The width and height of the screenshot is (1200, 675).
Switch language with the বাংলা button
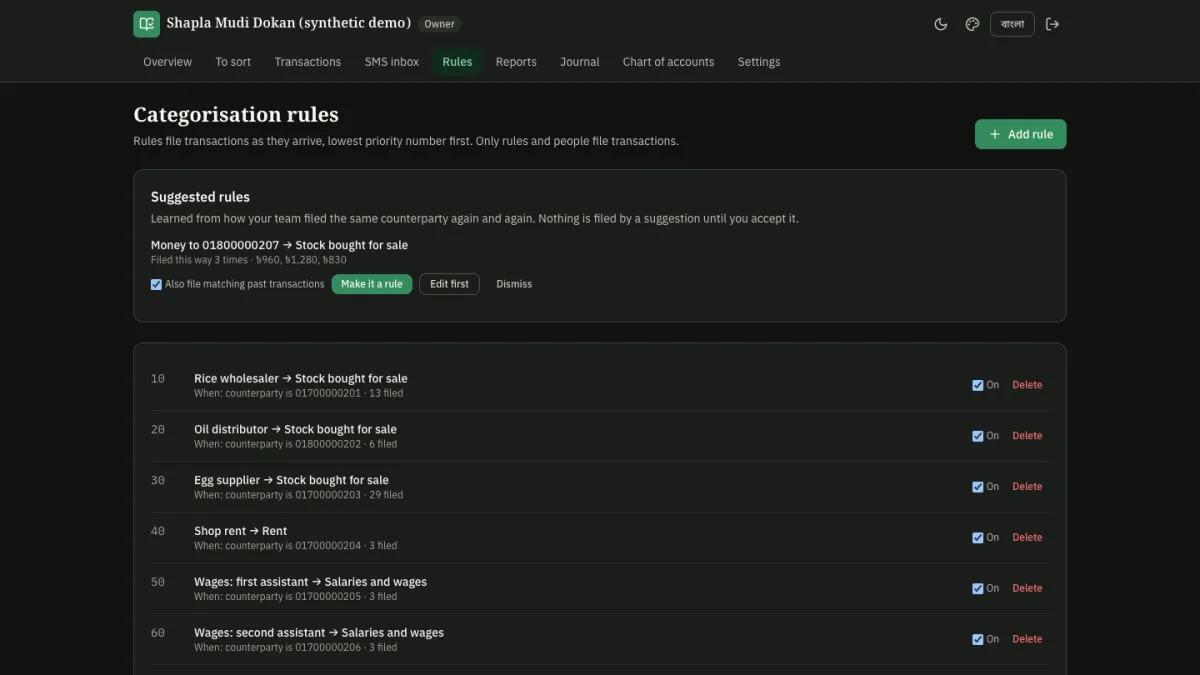pos(1012,24)
